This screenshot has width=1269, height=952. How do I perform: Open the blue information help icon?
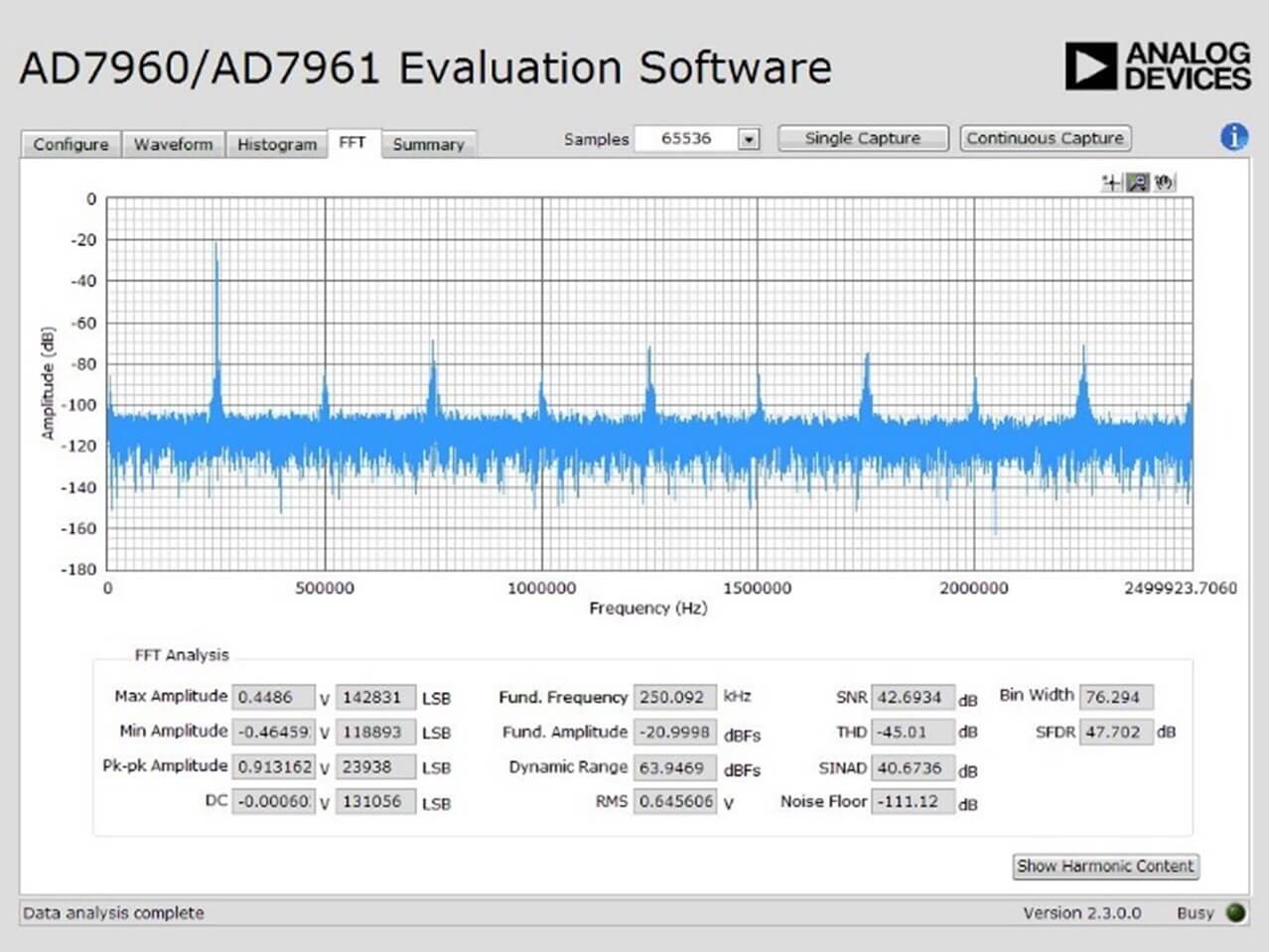coord(1233,137)
